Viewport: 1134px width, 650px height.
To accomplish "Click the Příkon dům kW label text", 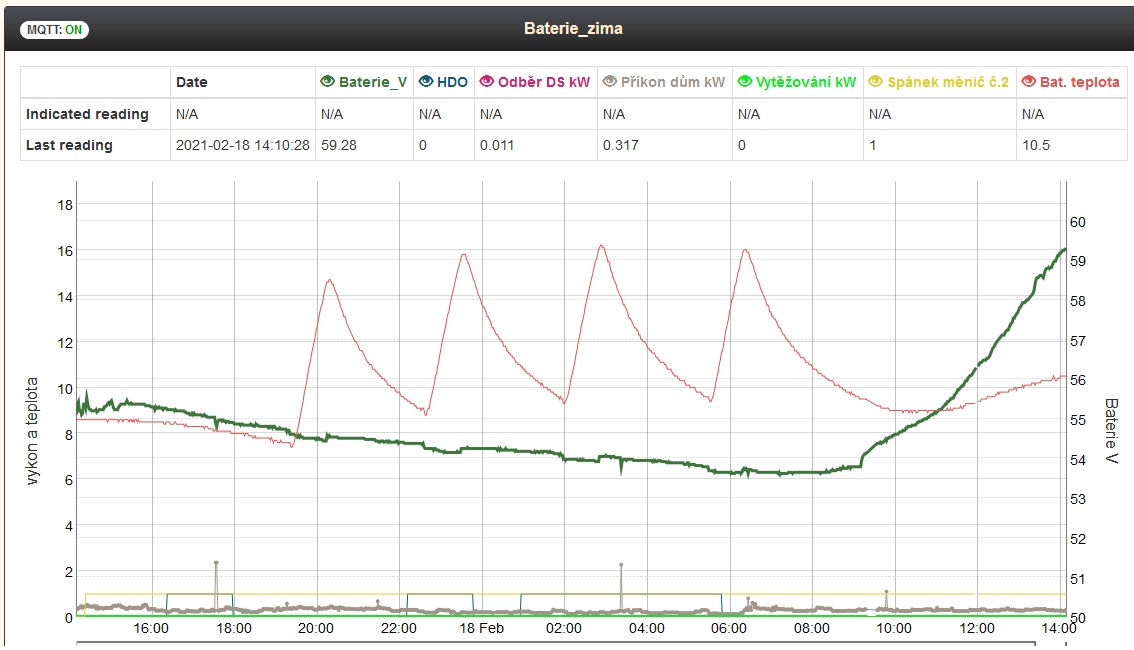I will [x=673, y=82].
